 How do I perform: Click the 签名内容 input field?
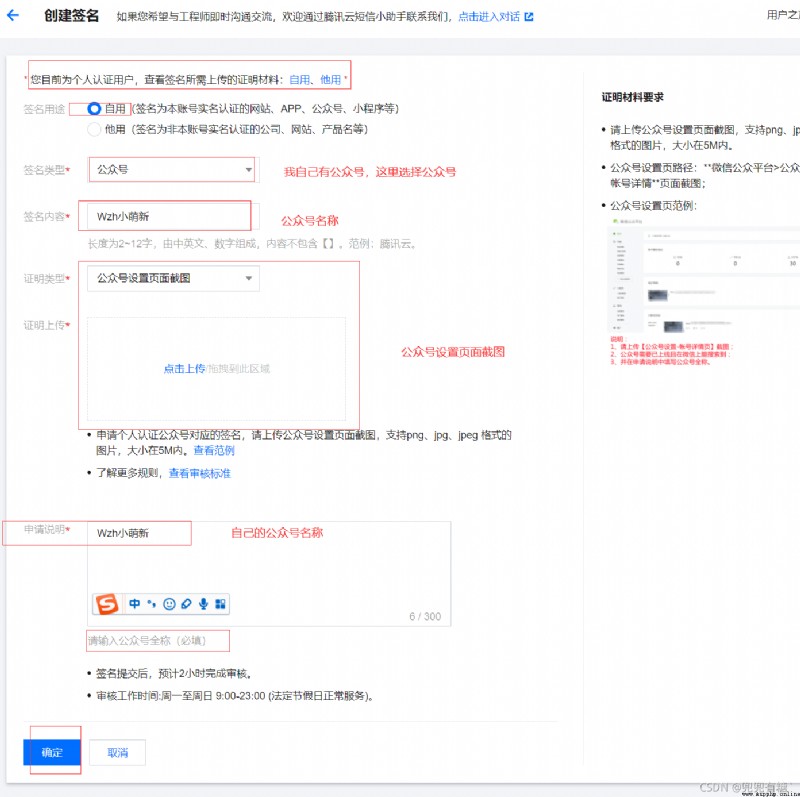[173, 216]
